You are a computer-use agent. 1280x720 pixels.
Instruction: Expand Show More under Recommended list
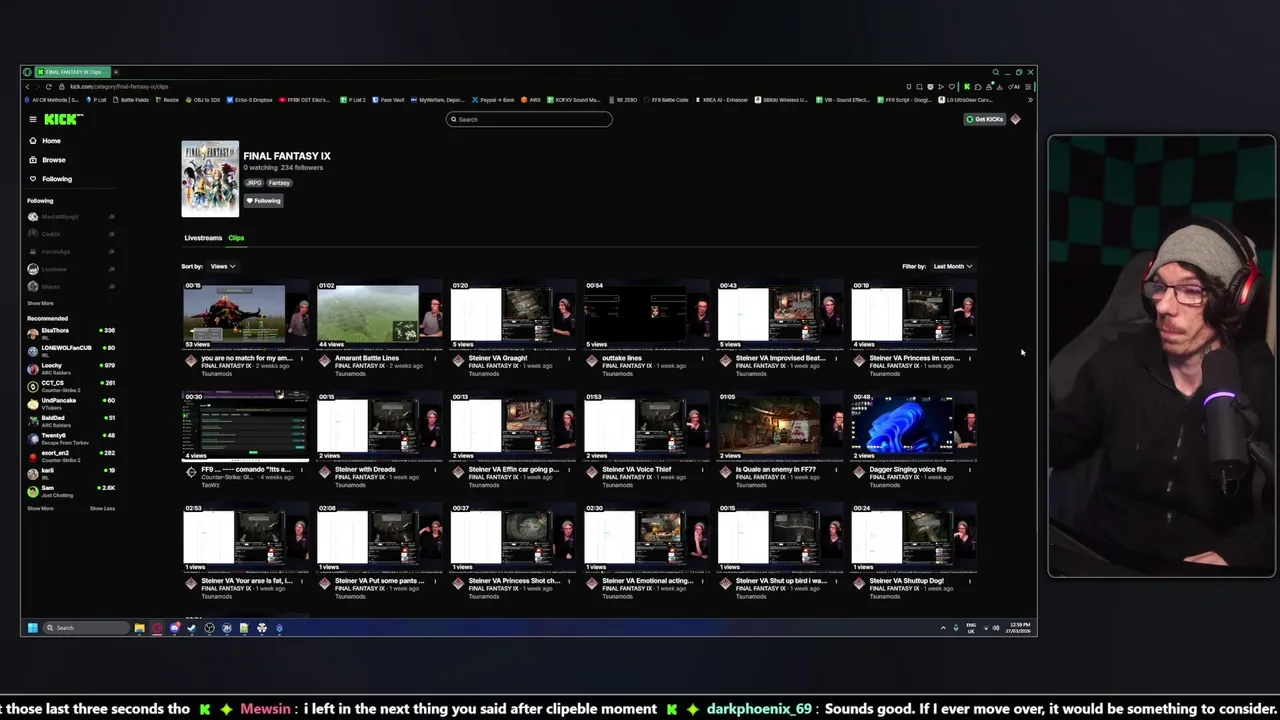coord(40,508)
